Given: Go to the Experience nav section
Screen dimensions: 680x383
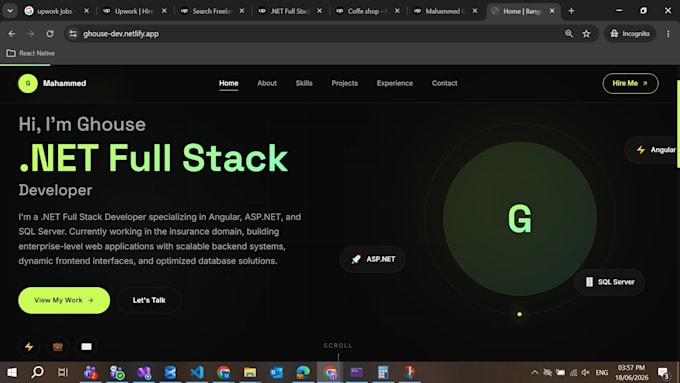Looking at the screenshot, I should tap(395, 83).
